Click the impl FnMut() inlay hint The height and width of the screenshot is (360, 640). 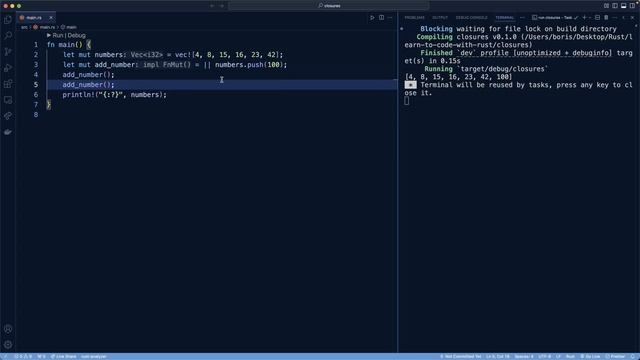coord(167,65)
